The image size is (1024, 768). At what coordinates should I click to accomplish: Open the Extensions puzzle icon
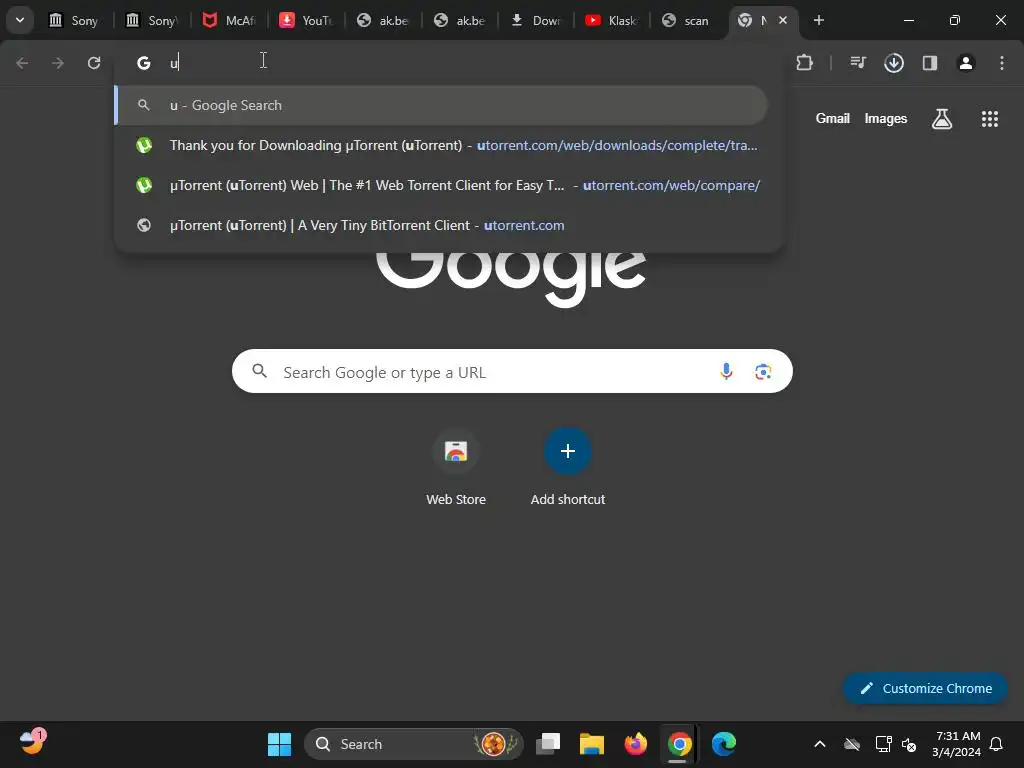coord(805,63)
